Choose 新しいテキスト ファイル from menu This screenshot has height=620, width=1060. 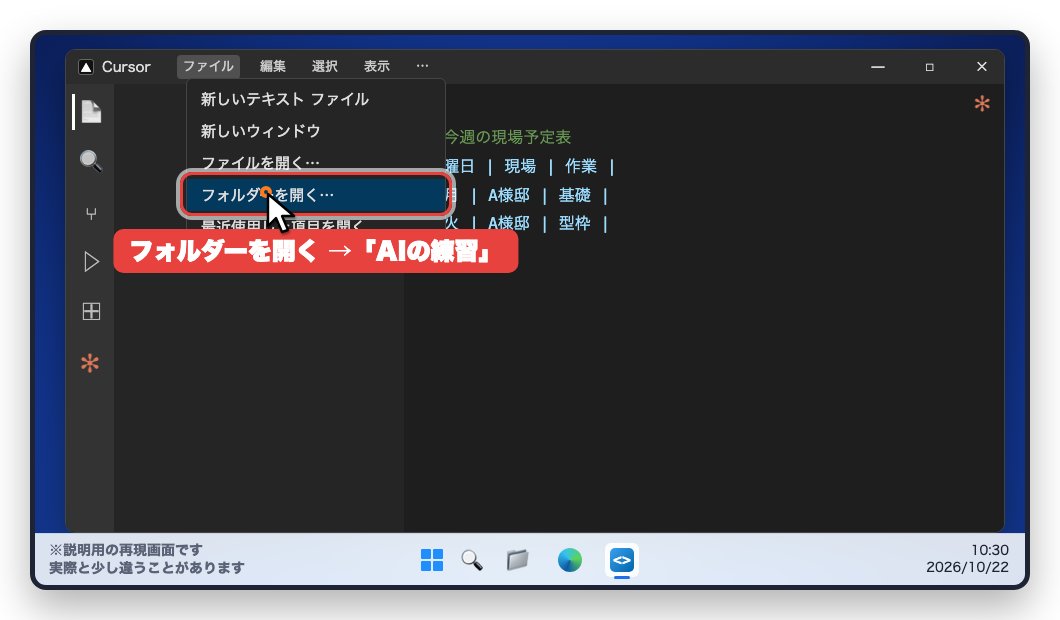coord(315,99)
